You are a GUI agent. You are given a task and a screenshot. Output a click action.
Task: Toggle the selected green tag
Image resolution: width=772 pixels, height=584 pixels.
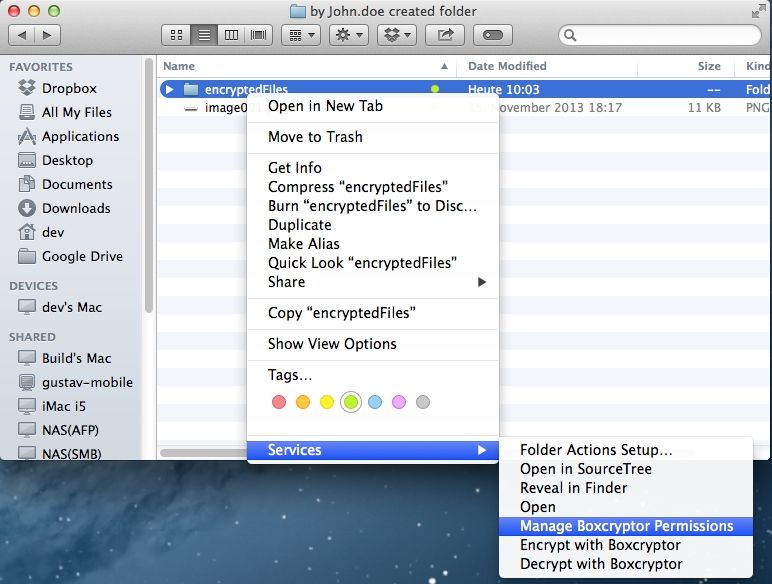(x=351, y=402)
